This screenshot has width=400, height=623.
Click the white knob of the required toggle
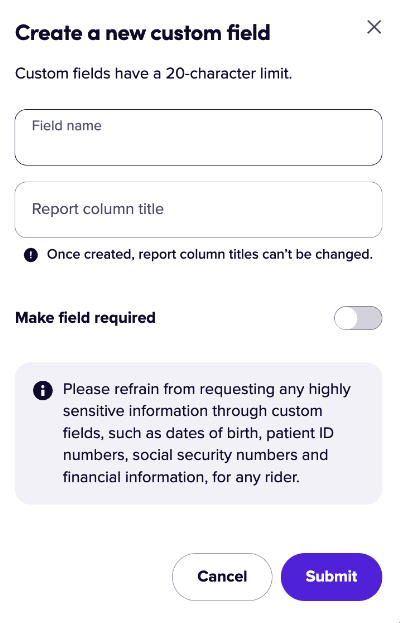pyautogui.click(x=346, y=318)
